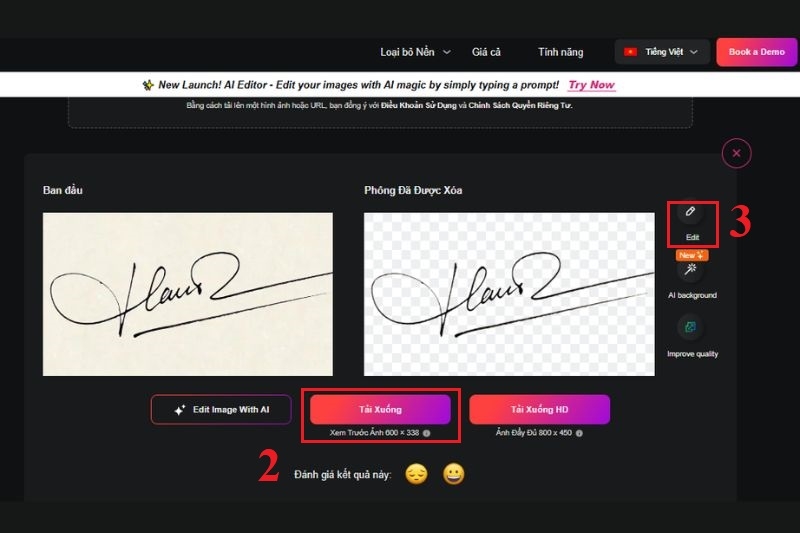The height and width of the screenshot is (533, 800).
Task: Open the Tiếng Việt language selector
Action: click(662, 52)
